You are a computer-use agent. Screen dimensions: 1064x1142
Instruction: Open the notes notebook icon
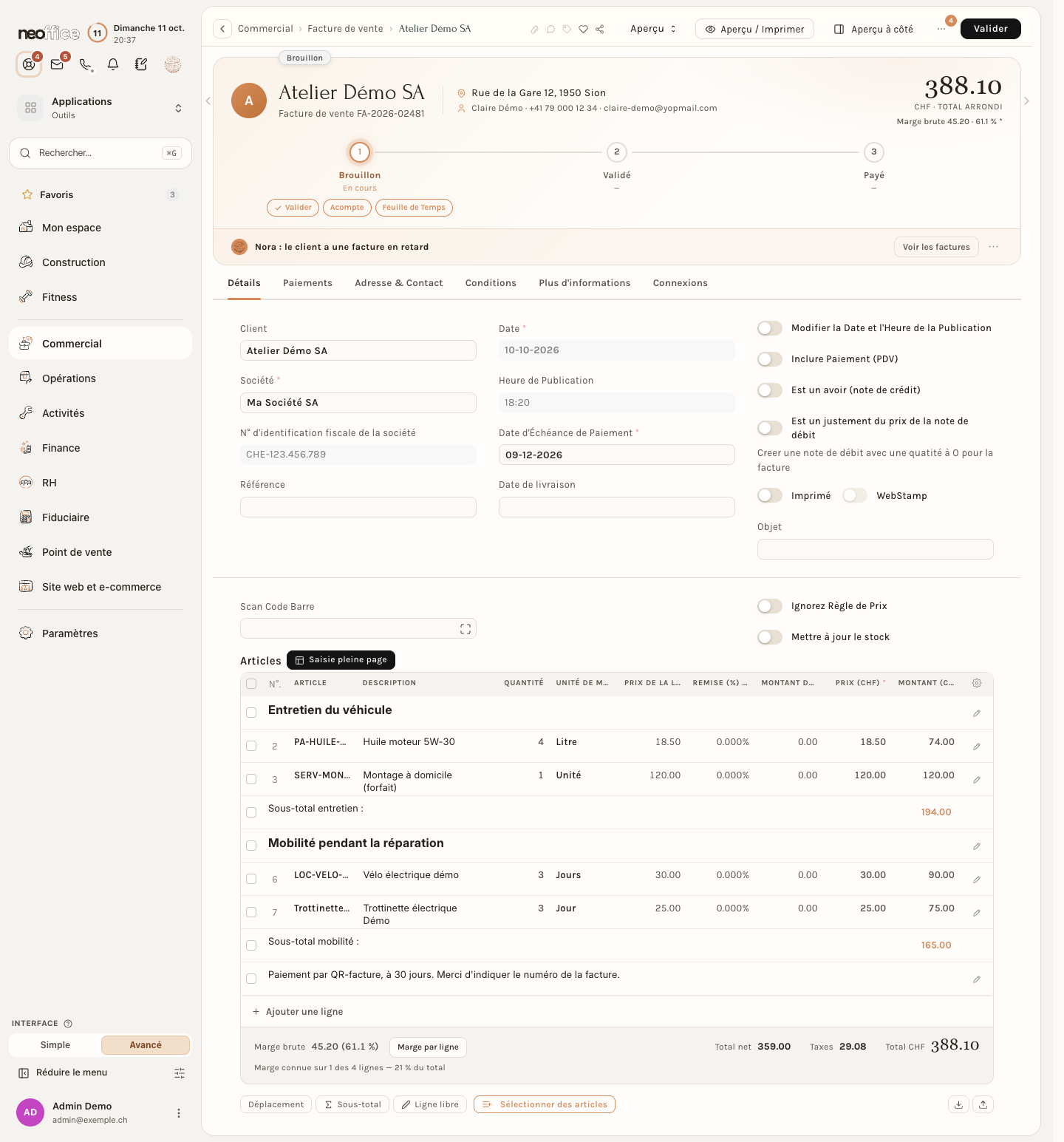pyautogui.click(x=141, y=64)
